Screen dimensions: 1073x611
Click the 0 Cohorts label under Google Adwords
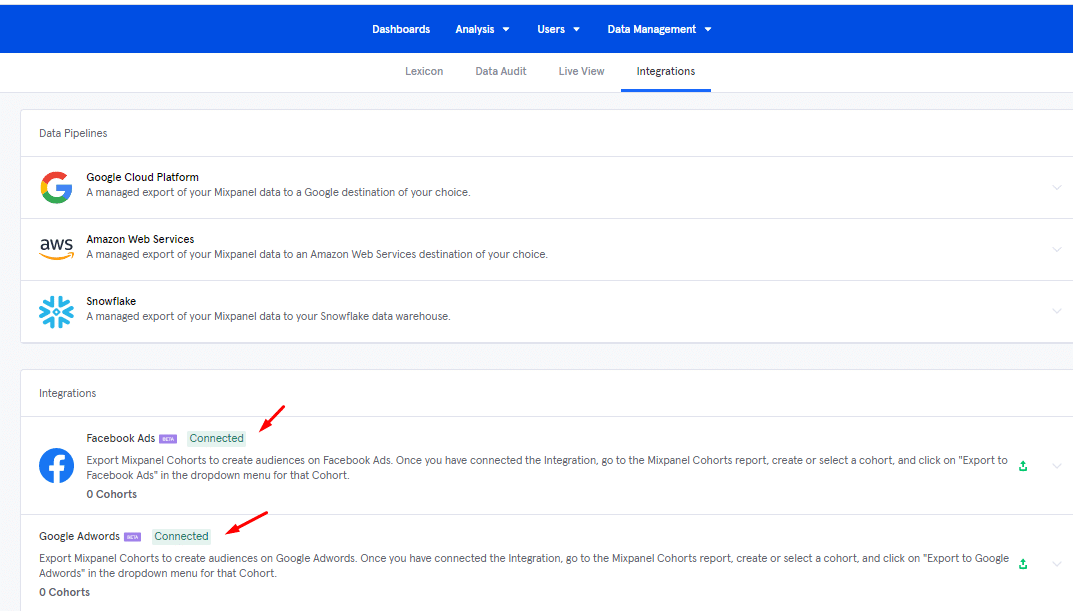(64, 593)
